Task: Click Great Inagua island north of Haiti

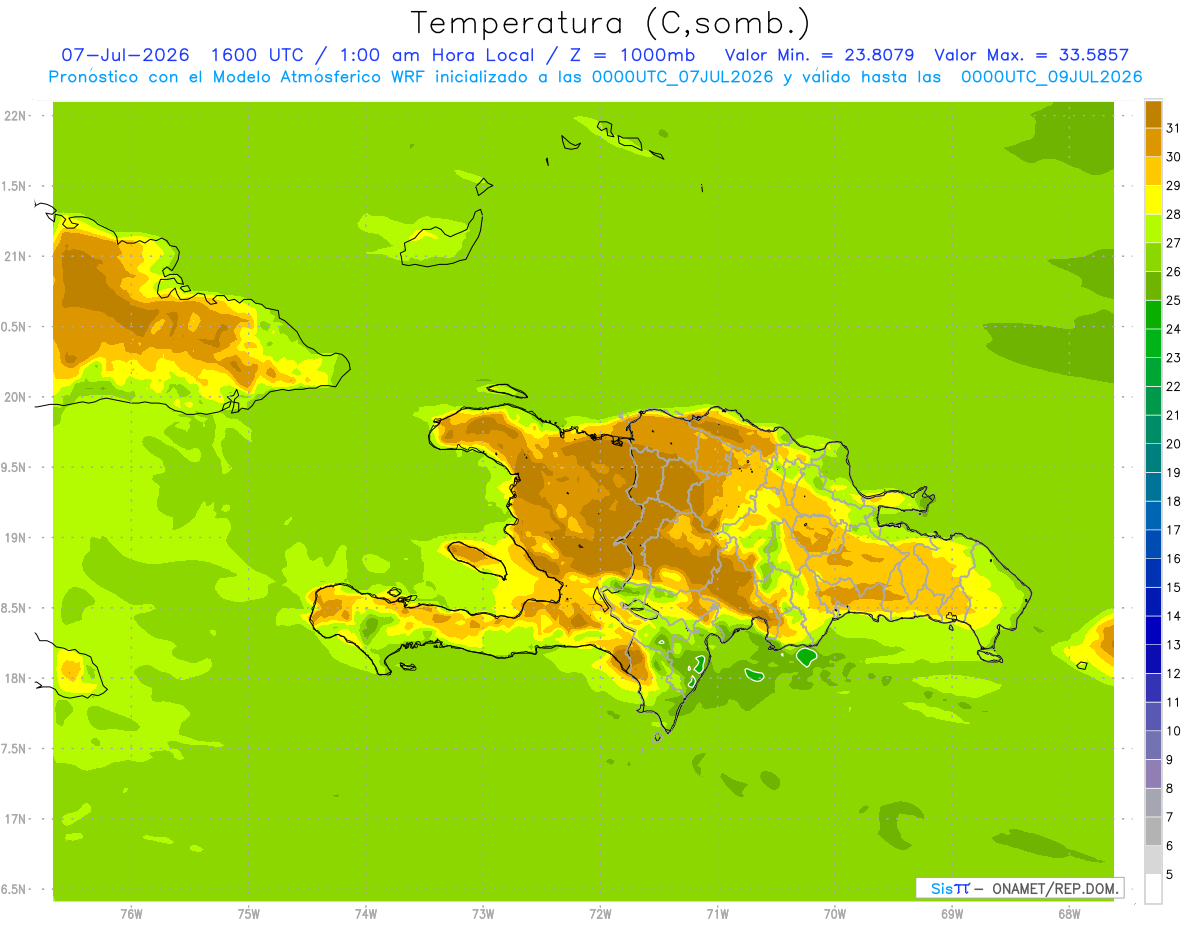Action: point(441,241)
